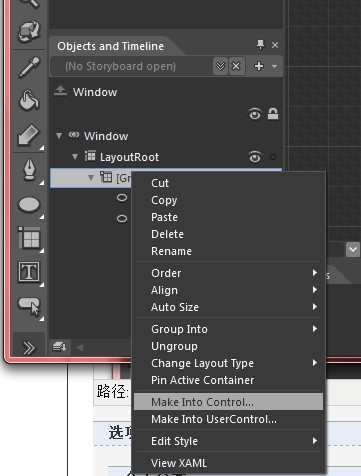This screenshot has height=476, width=361.
Task: Open the Assets chevron at toolbar bottom
Action: point(29,348)
